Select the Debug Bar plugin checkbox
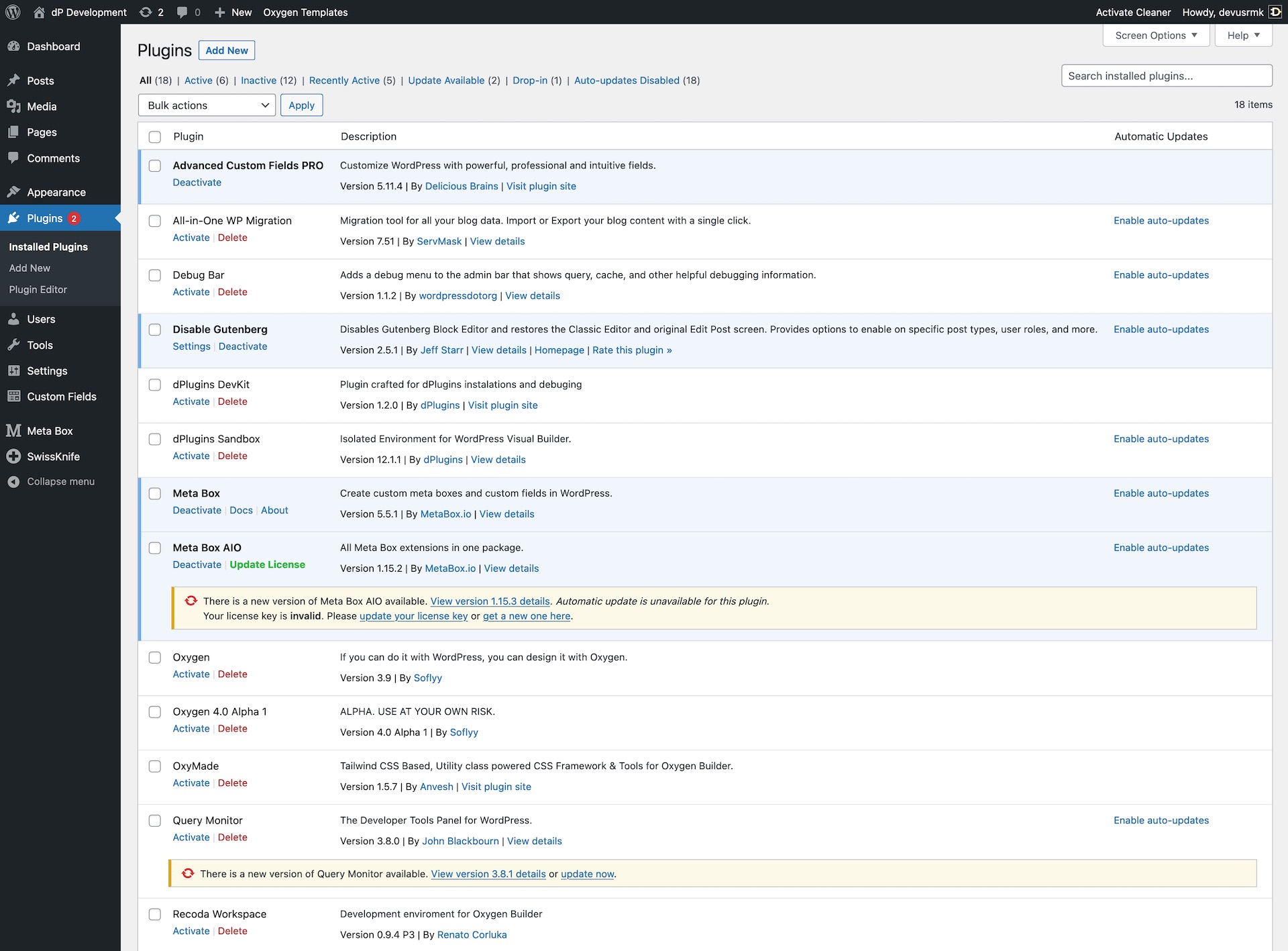 [x=155, y=275]
